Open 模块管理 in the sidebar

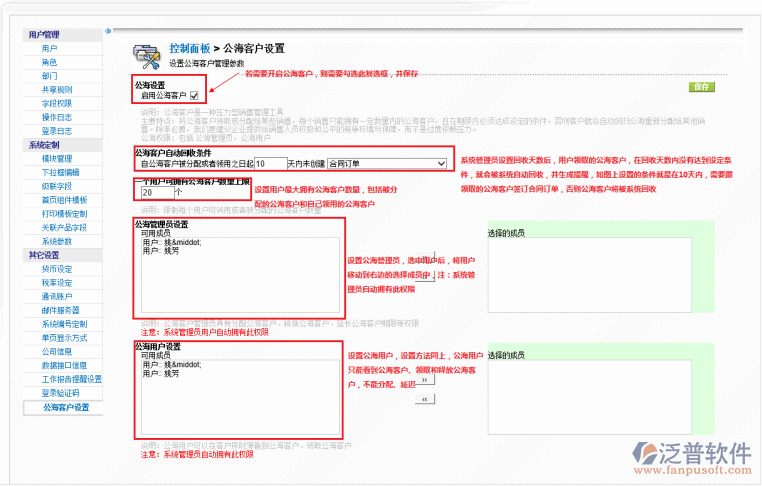coord(57,159)
